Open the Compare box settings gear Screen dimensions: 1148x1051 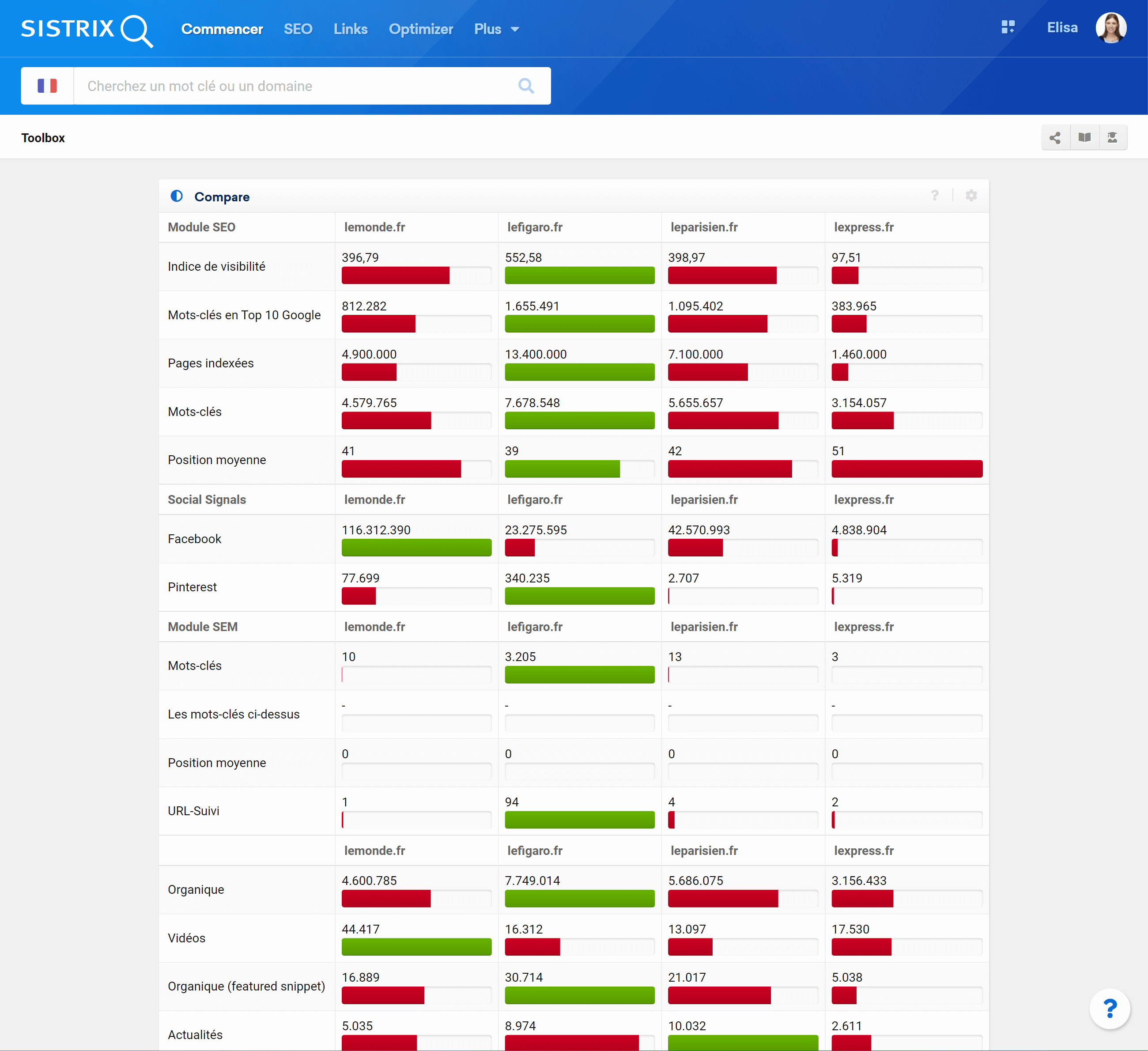[971, 196]
